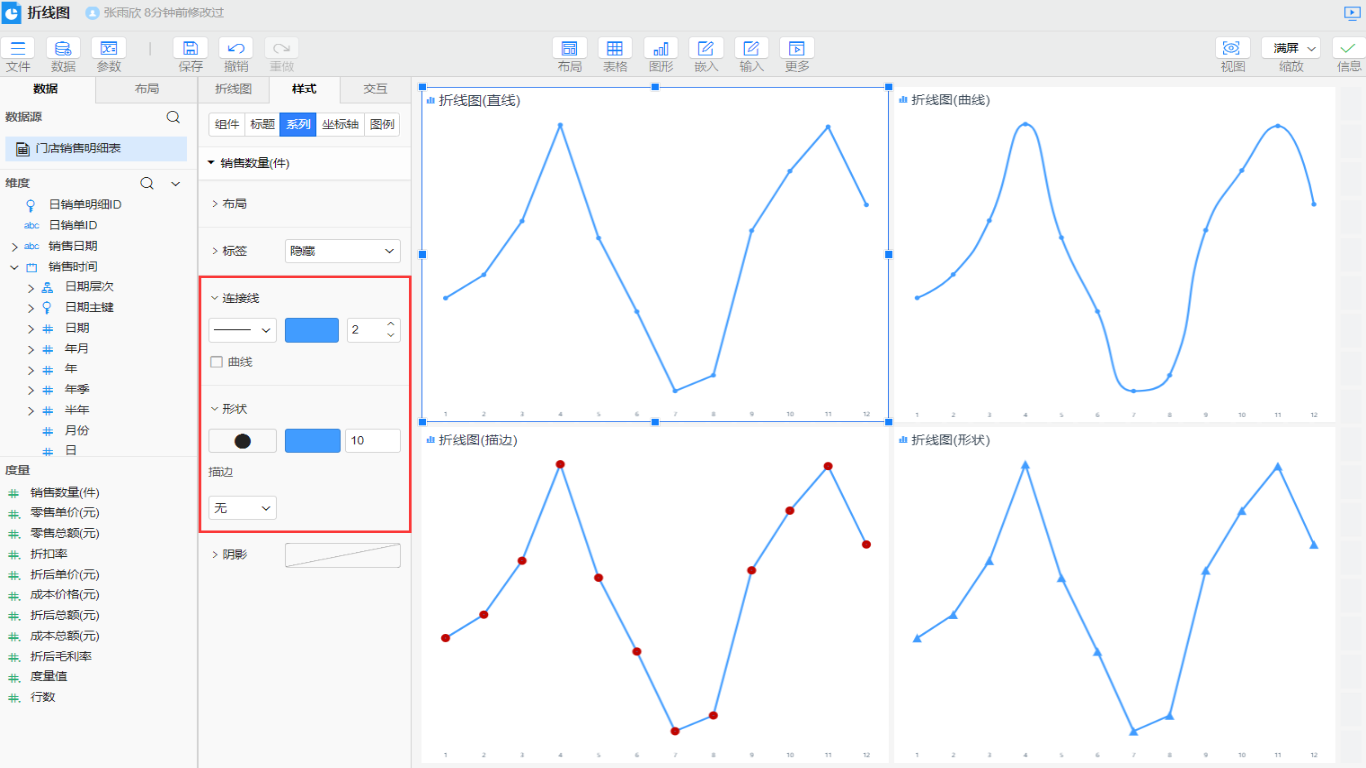Open the 数据 database icon in toolbar
This screenshot has width=1366, height=768.
[63, 48]
